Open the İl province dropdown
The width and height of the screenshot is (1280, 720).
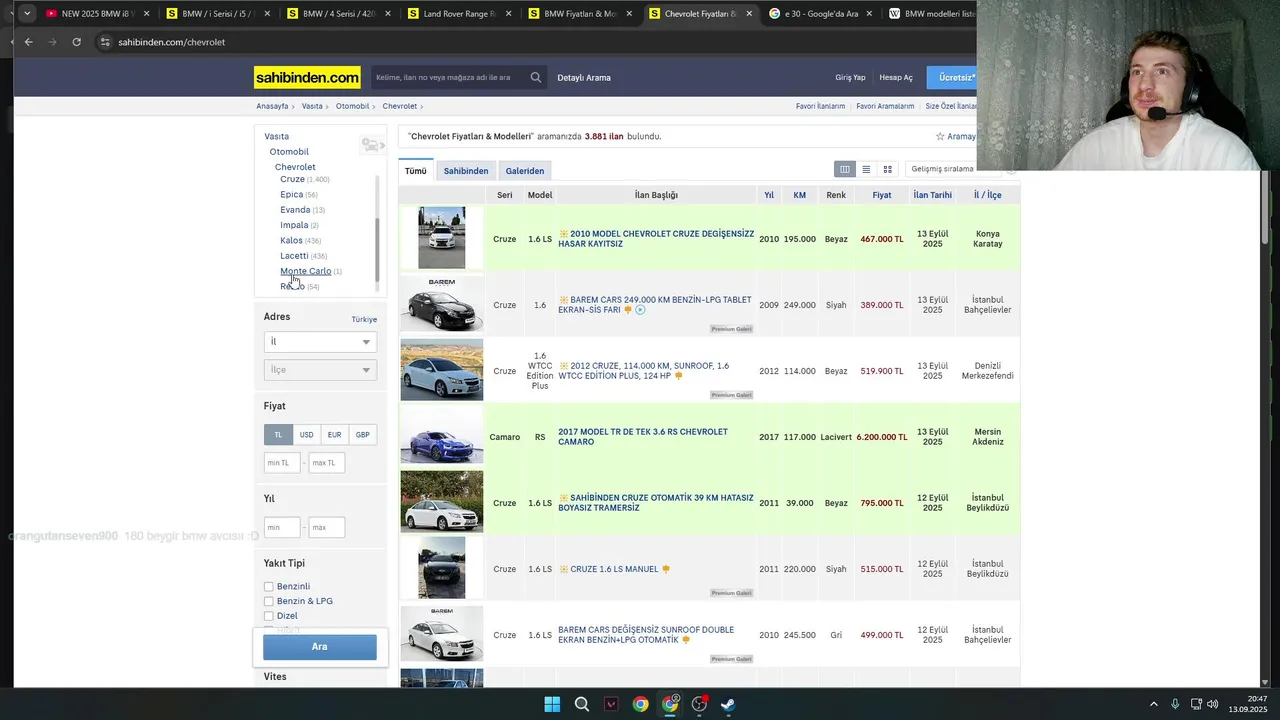pyautogui.click(x=320, y=342)
